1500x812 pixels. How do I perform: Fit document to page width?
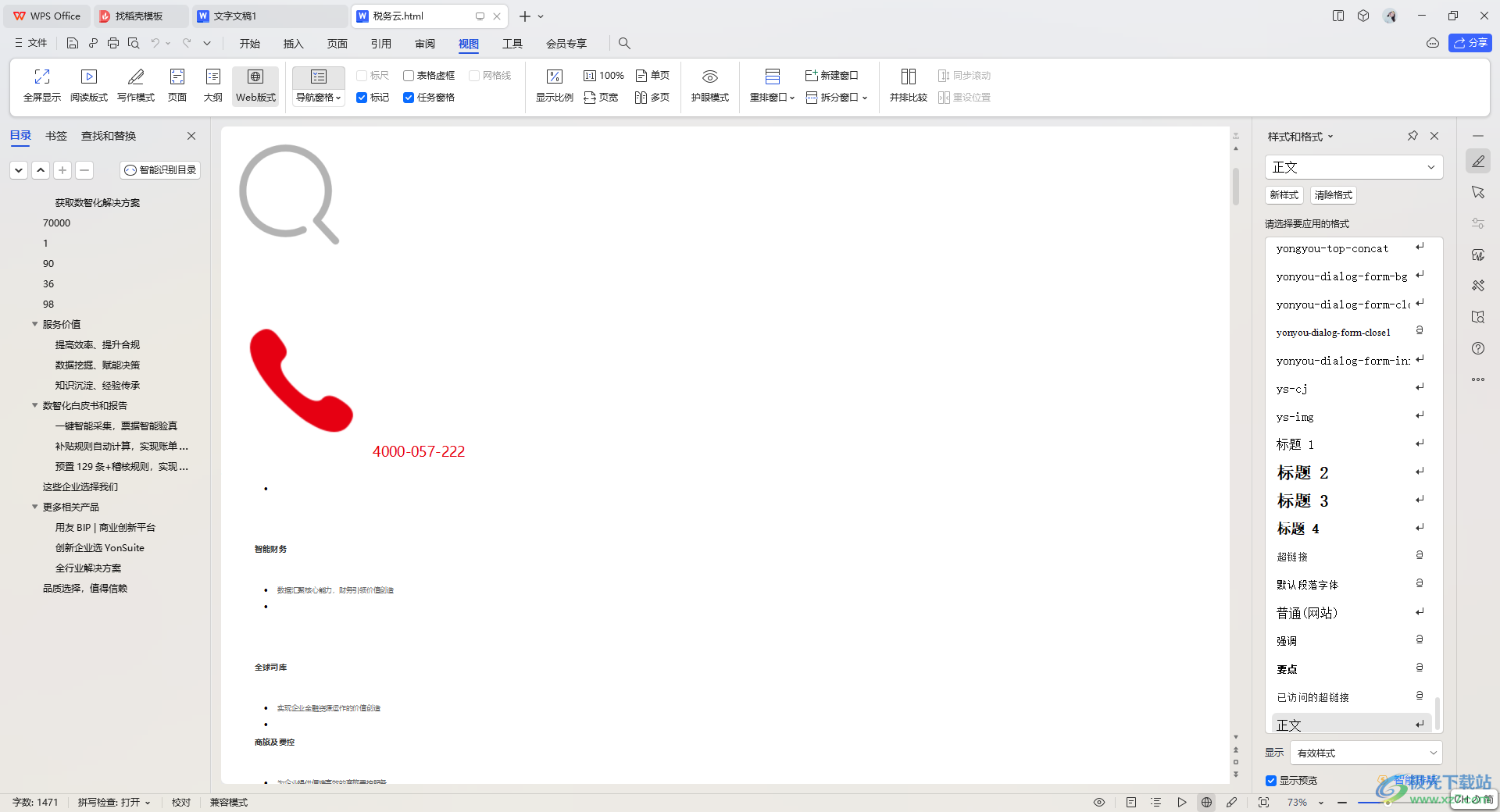(601, 98)
